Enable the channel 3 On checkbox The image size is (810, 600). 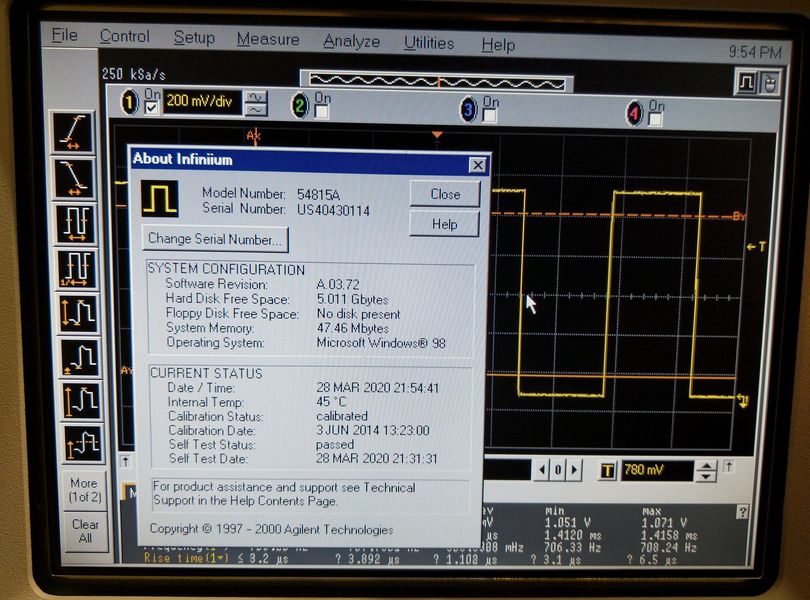click(x=489, y=116)
